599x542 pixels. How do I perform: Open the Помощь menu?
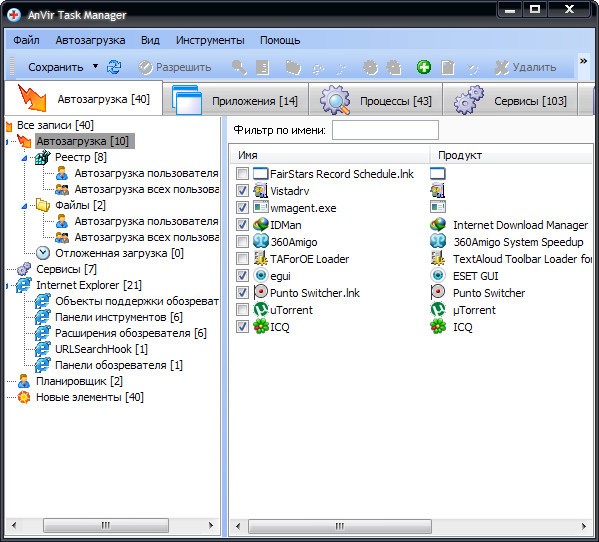click(x=280, y=40)
